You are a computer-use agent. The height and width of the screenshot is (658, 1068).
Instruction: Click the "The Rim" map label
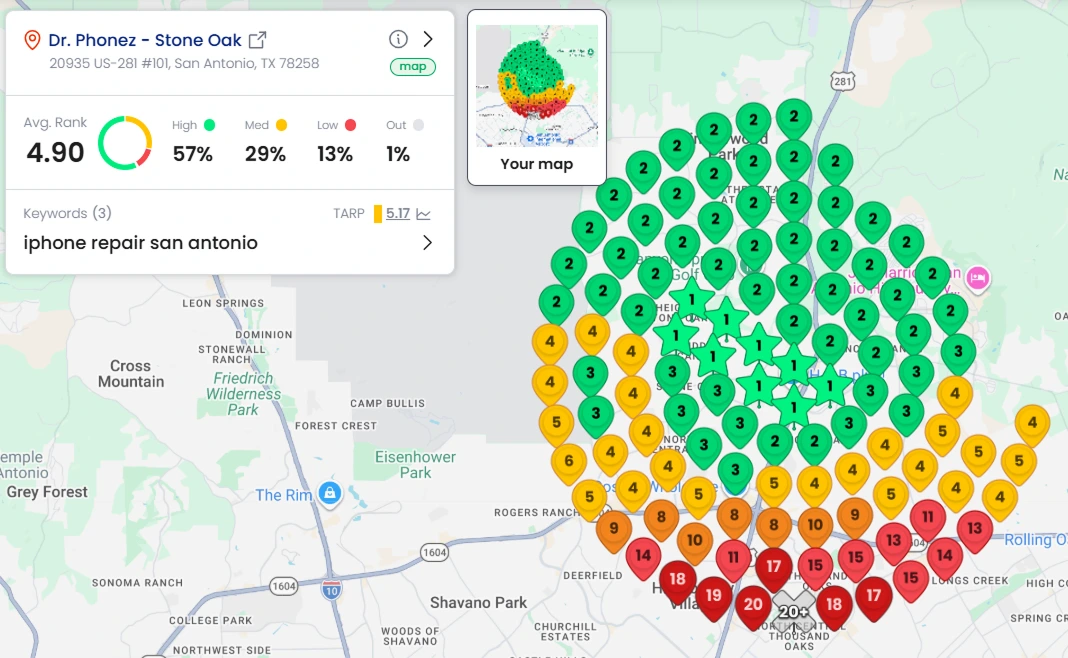(283, 495)
